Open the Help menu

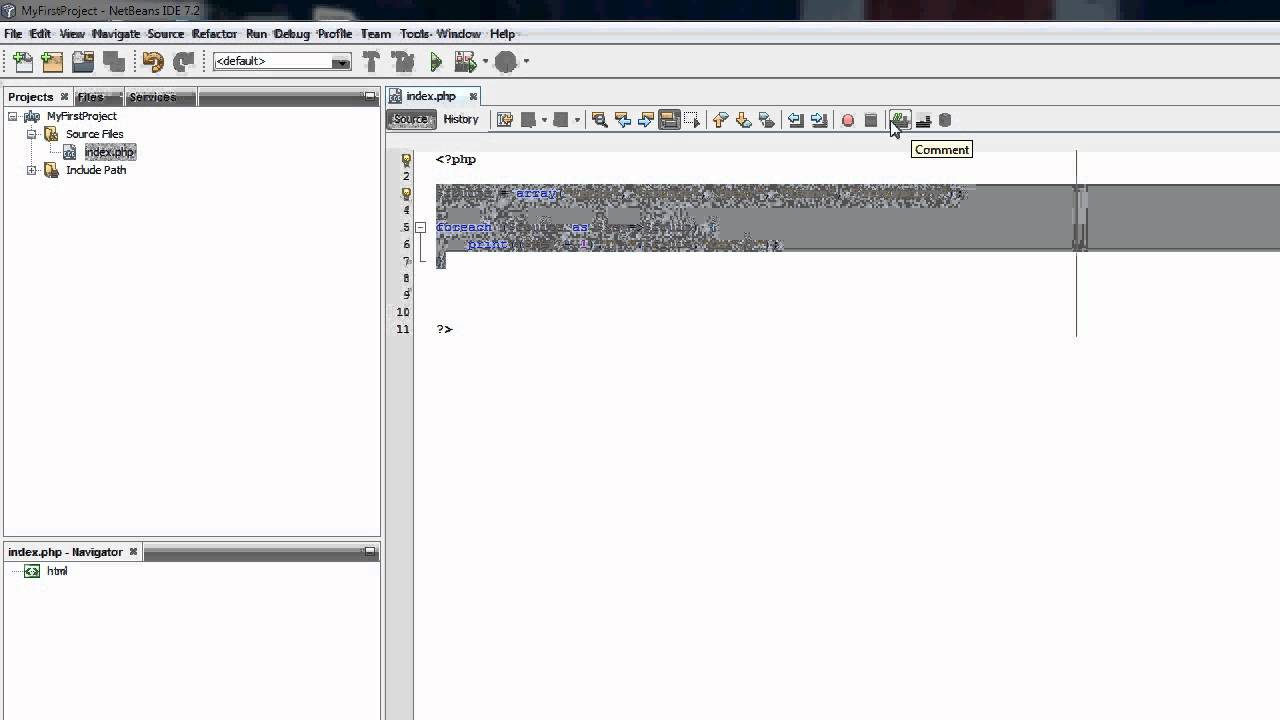(x=502, y=34)
